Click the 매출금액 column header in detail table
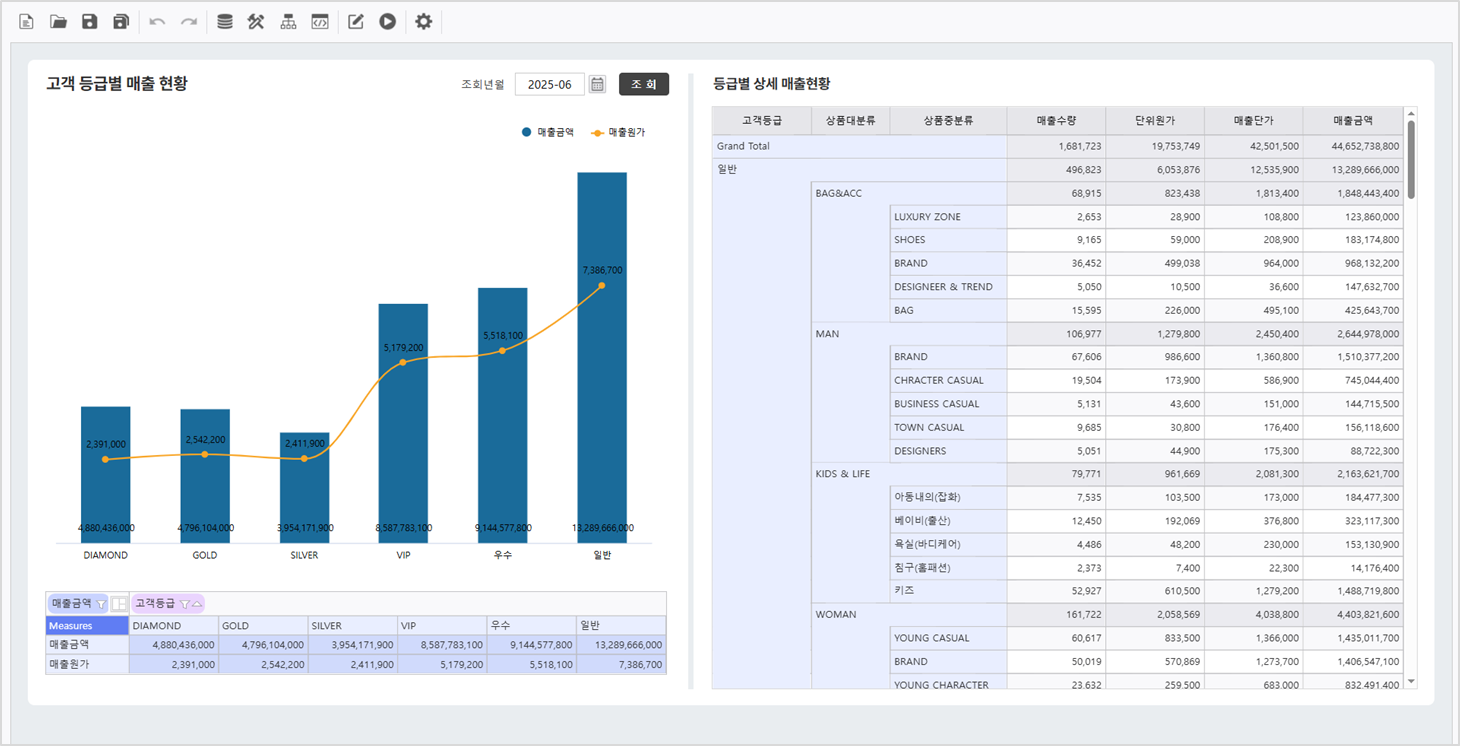This screenshot has width=1460, height=746. pyautogui.click(x=1353, y=121)
